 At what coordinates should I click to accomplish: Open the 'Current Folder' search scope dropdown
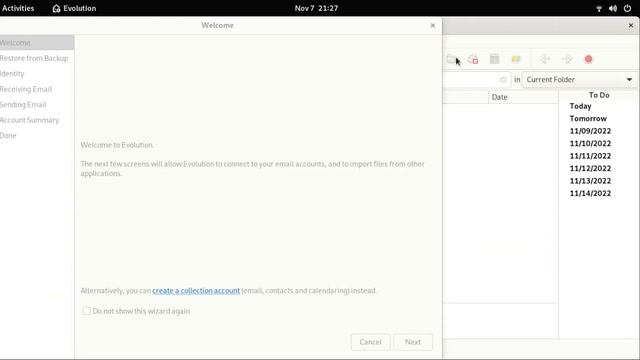(x=579, y=80)
